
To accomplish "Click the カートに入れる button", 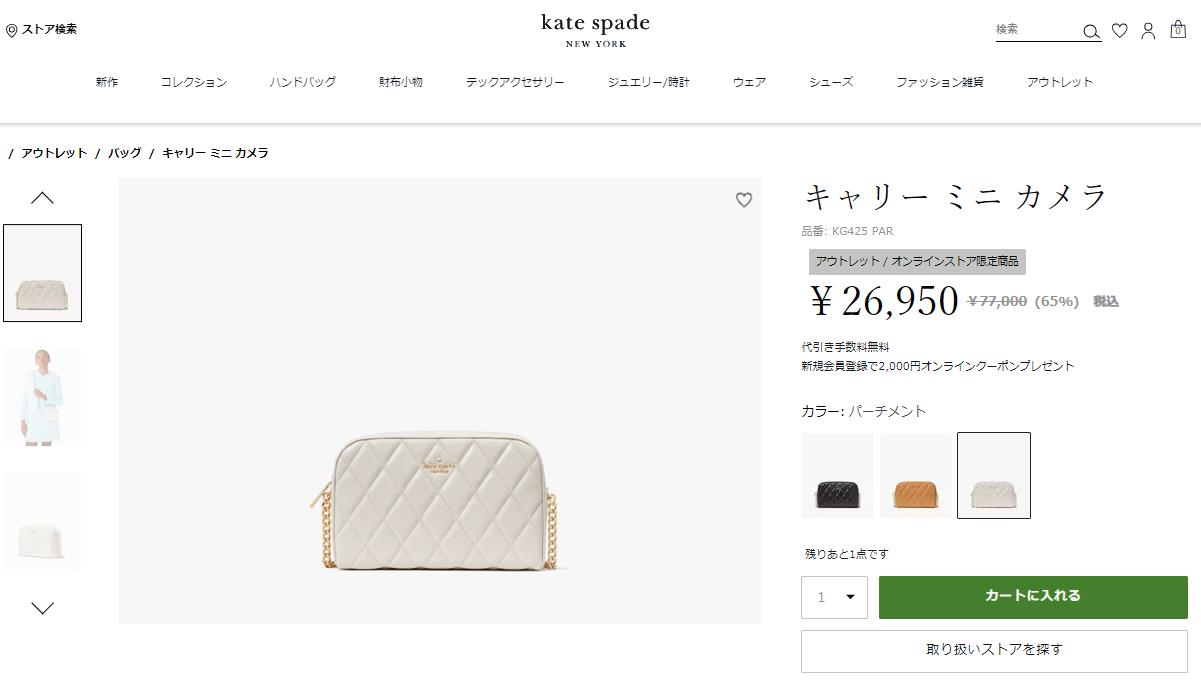I will [1032, 596].
